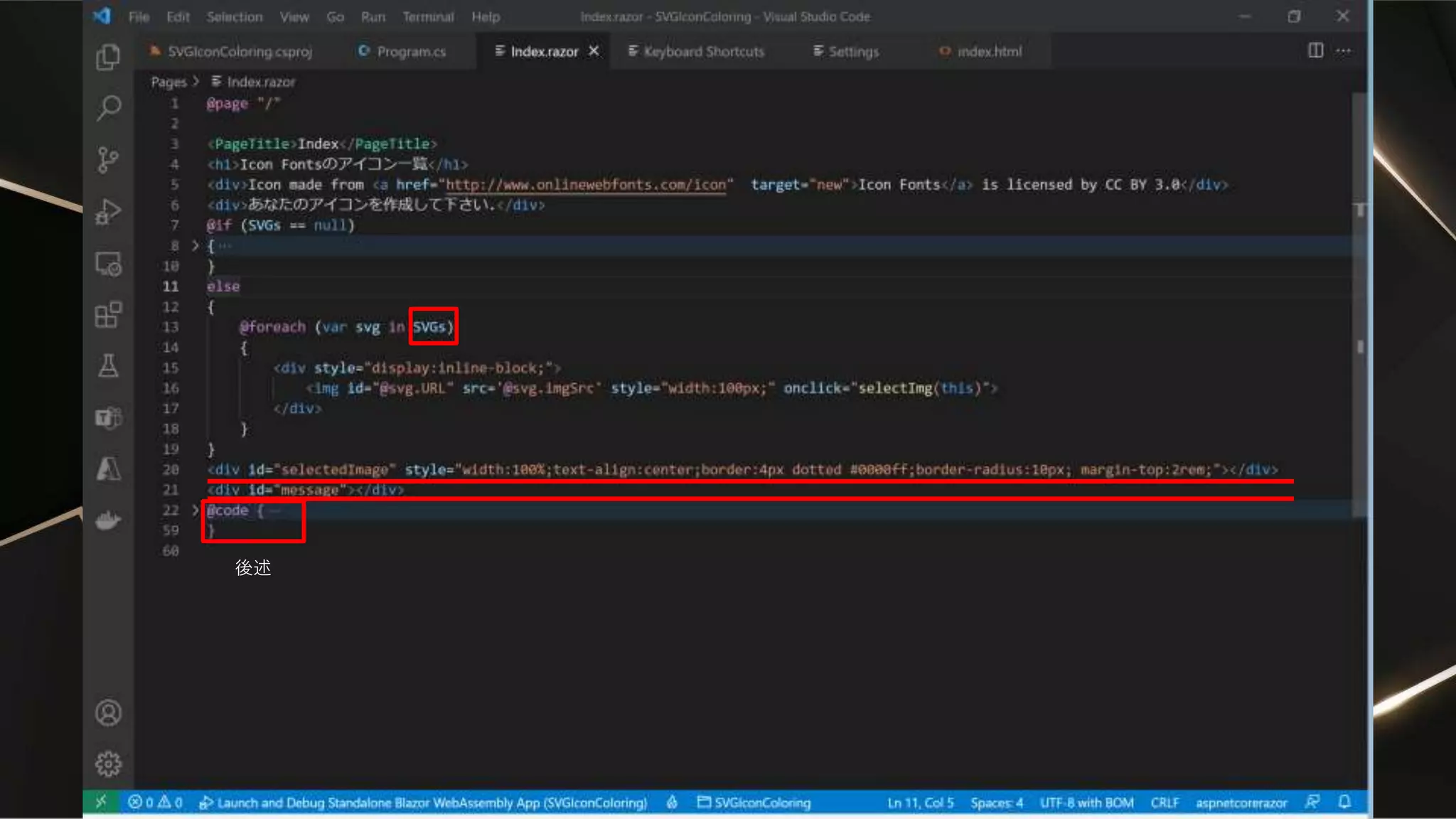Open the Search view icon
1456x819 pixels.
pos(108,108)
